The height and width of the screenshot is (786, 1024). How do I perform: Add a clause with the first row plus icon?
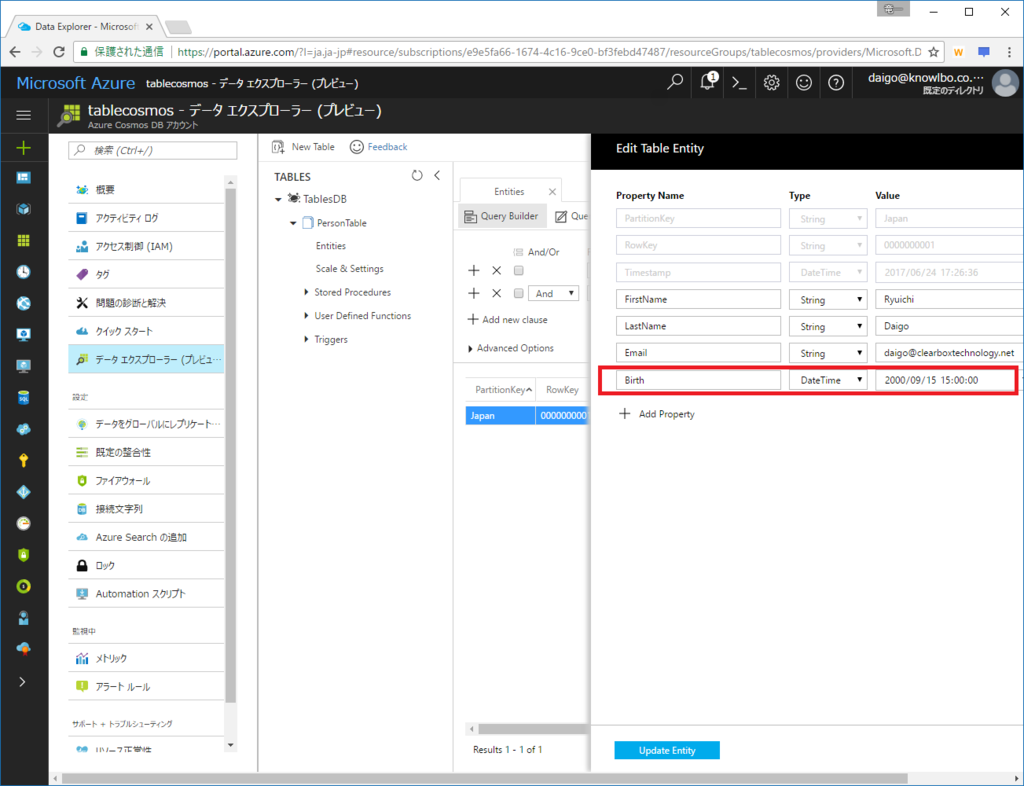(x=474, y=270)
